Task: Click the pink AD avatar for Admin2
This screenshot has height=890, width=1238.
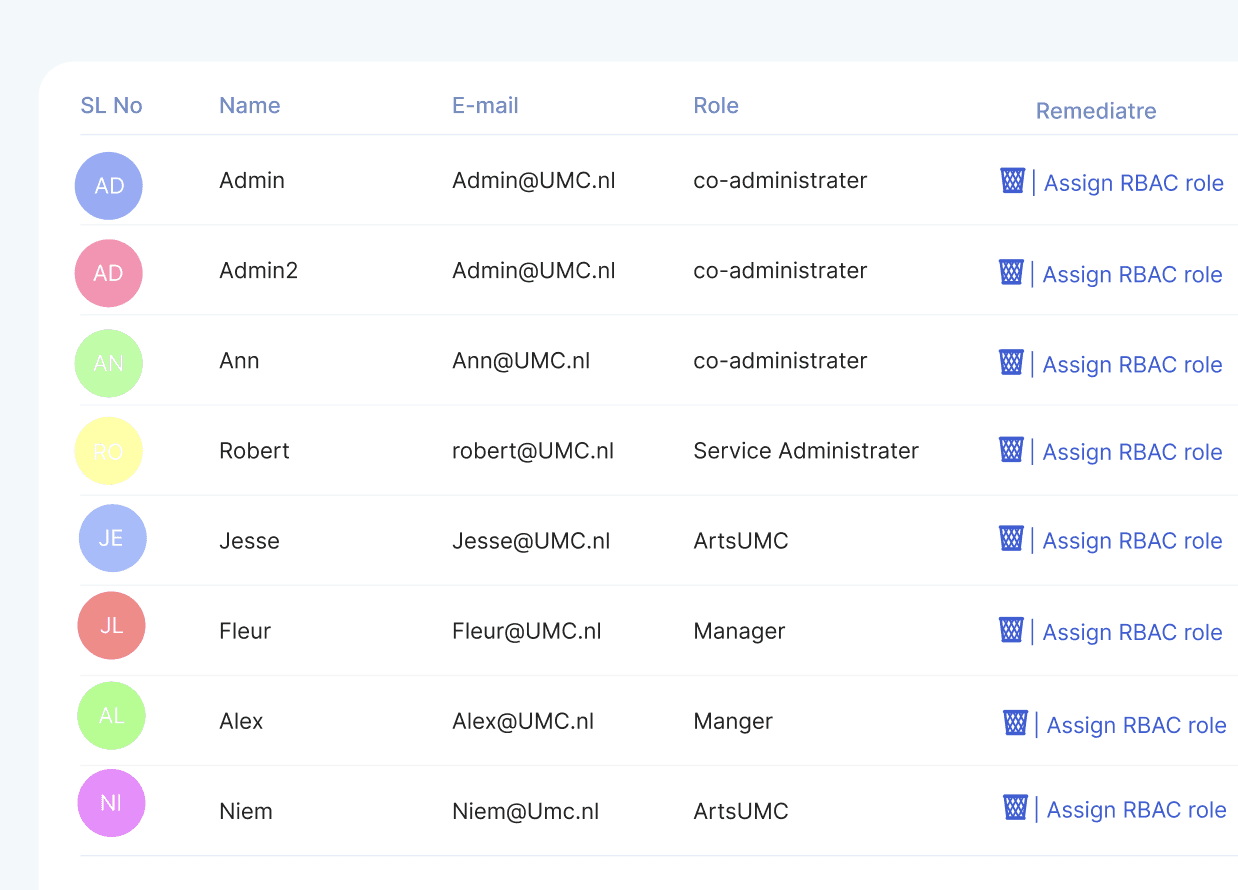Action: tap(109, 273)
